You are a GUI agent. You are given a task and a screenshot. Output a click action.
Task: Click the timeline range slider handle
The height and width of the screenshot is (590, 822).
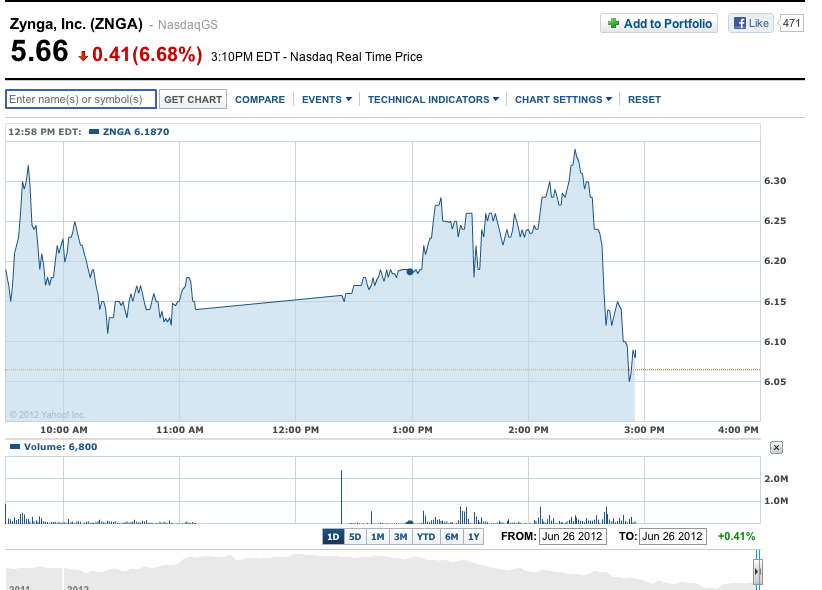(x=758, y=572)
